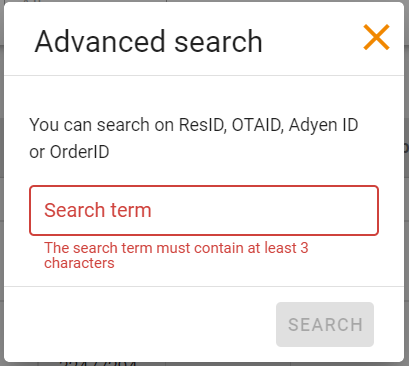Click the word "ResID" in the hint

[203, 125]
